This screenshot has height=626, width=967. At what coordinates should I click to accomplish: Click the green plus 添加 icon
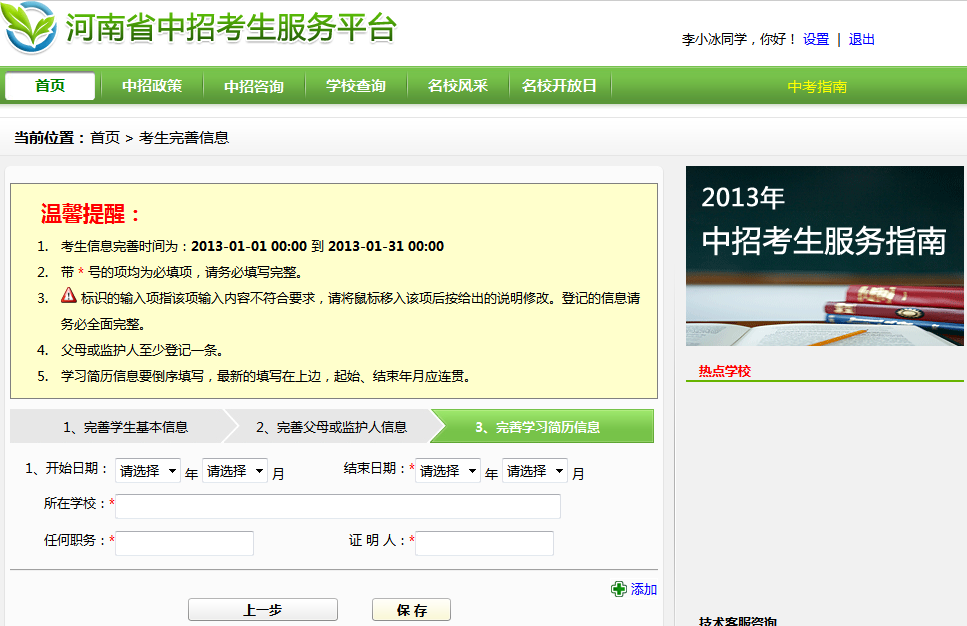(619, 589)
